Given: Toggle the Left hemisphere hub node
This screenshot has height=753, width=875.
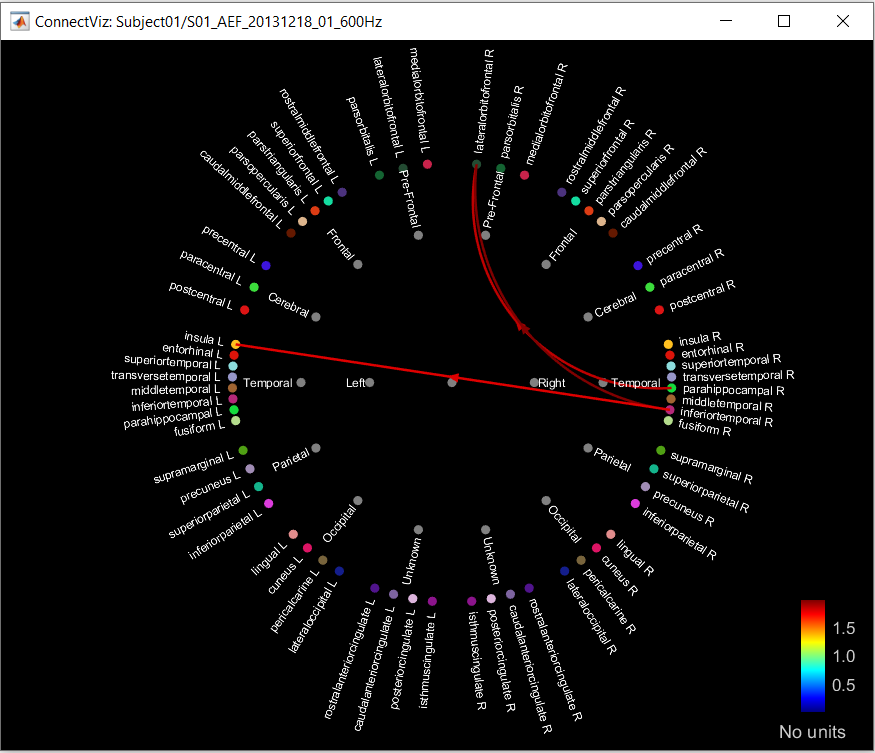Looking at the screenshot, I should [x=369, y=382].
